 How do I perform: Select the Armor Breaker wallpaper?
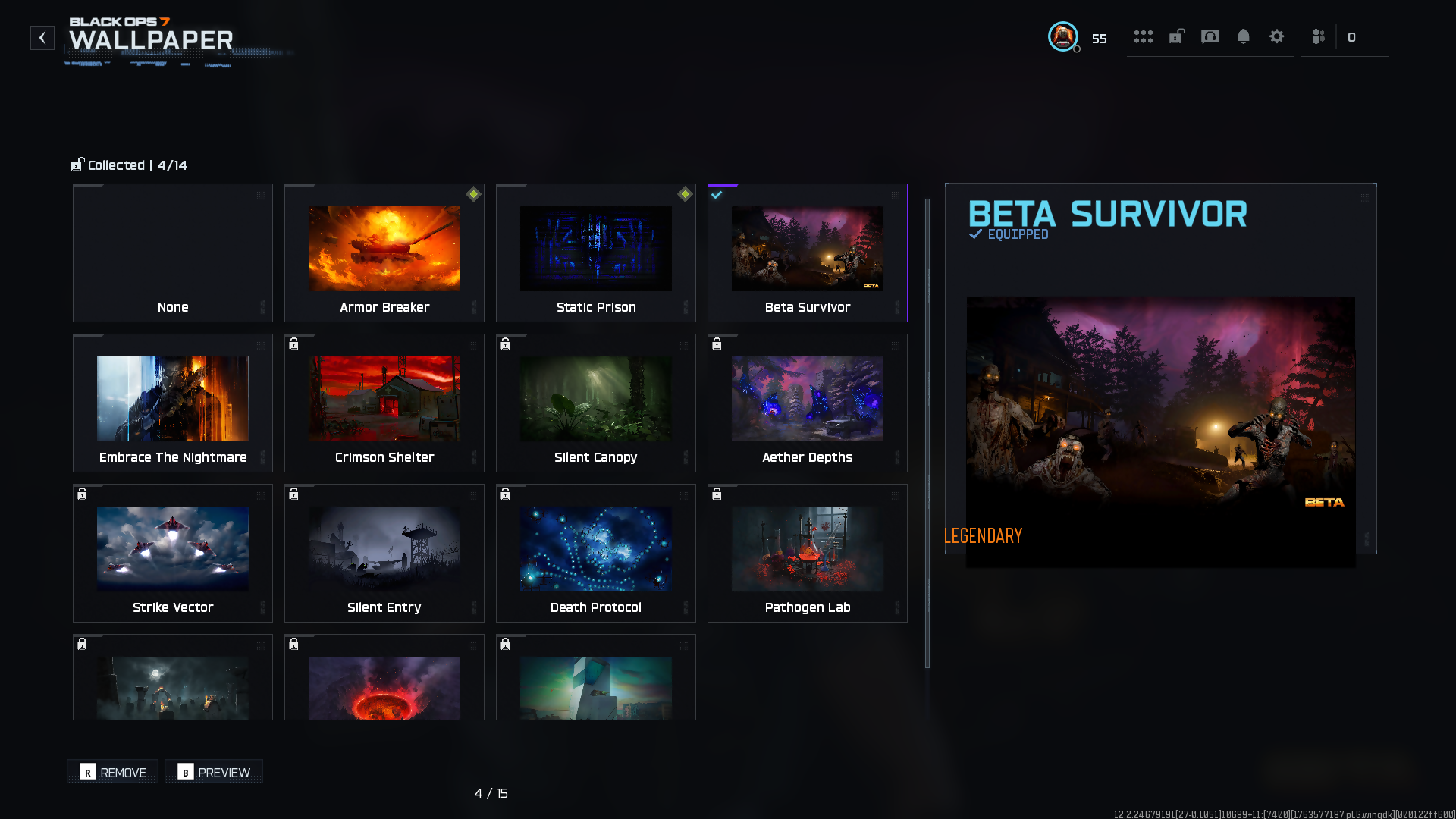(x=384, y=253)
